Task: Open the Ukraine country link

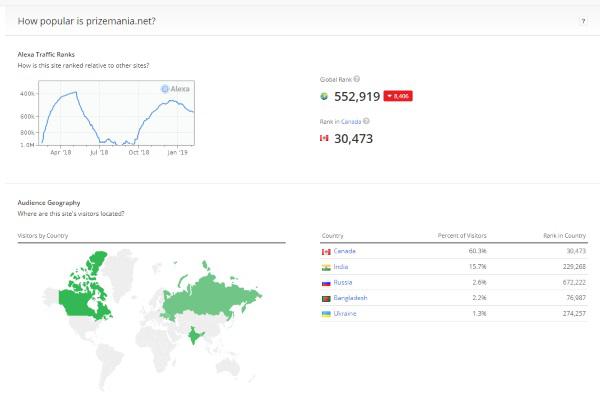Action: (x=345, y=313)
